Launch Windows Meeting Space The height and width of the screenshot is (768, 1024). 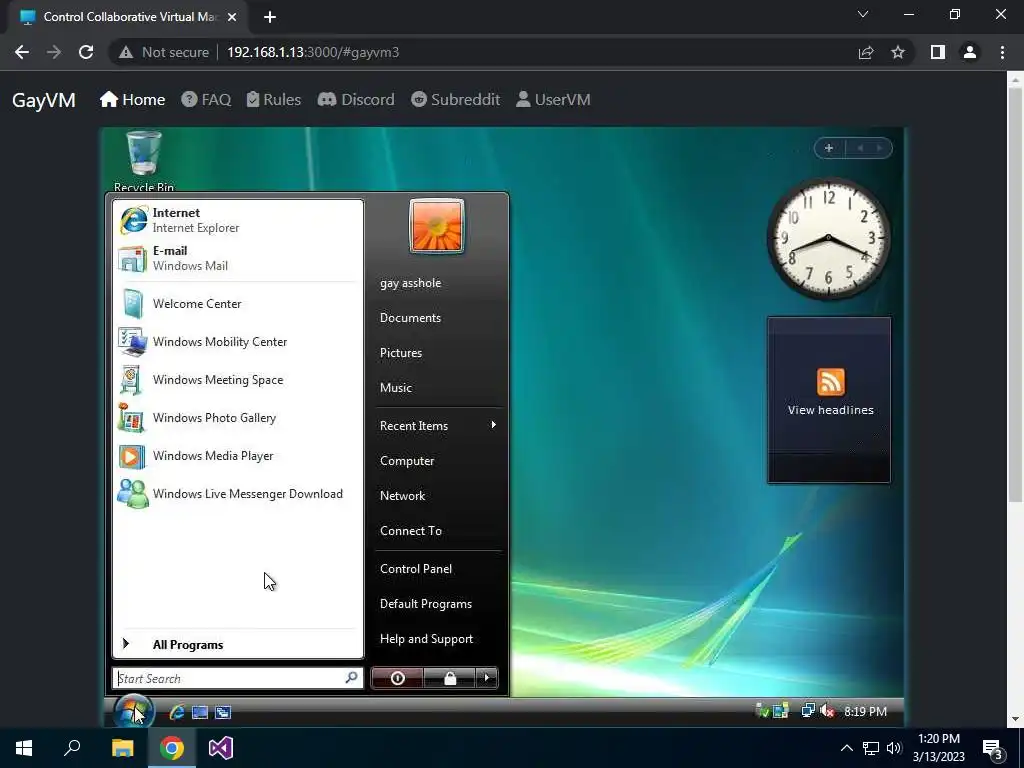238,379
